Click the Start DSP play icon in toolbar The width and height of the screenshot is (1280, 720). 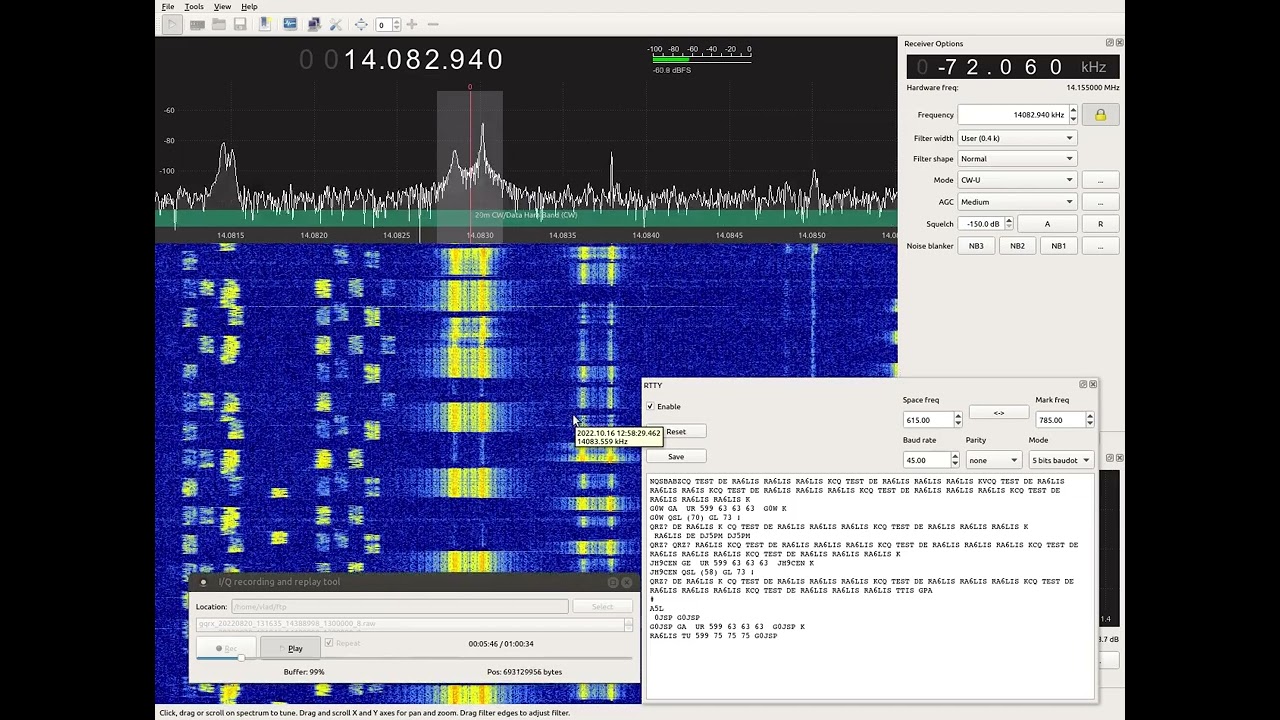coord(172,24)
